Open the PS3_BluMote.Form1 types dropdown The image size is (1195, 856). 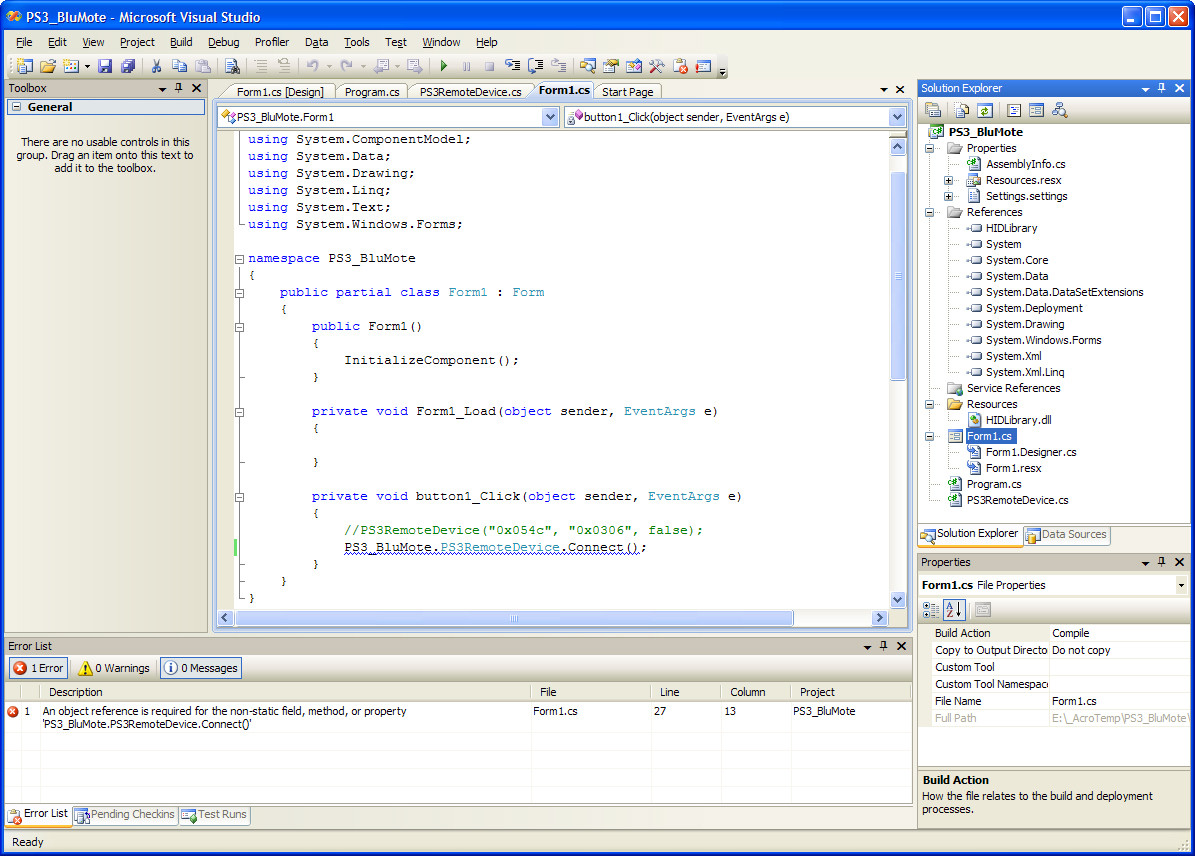(x=549, y=117)
